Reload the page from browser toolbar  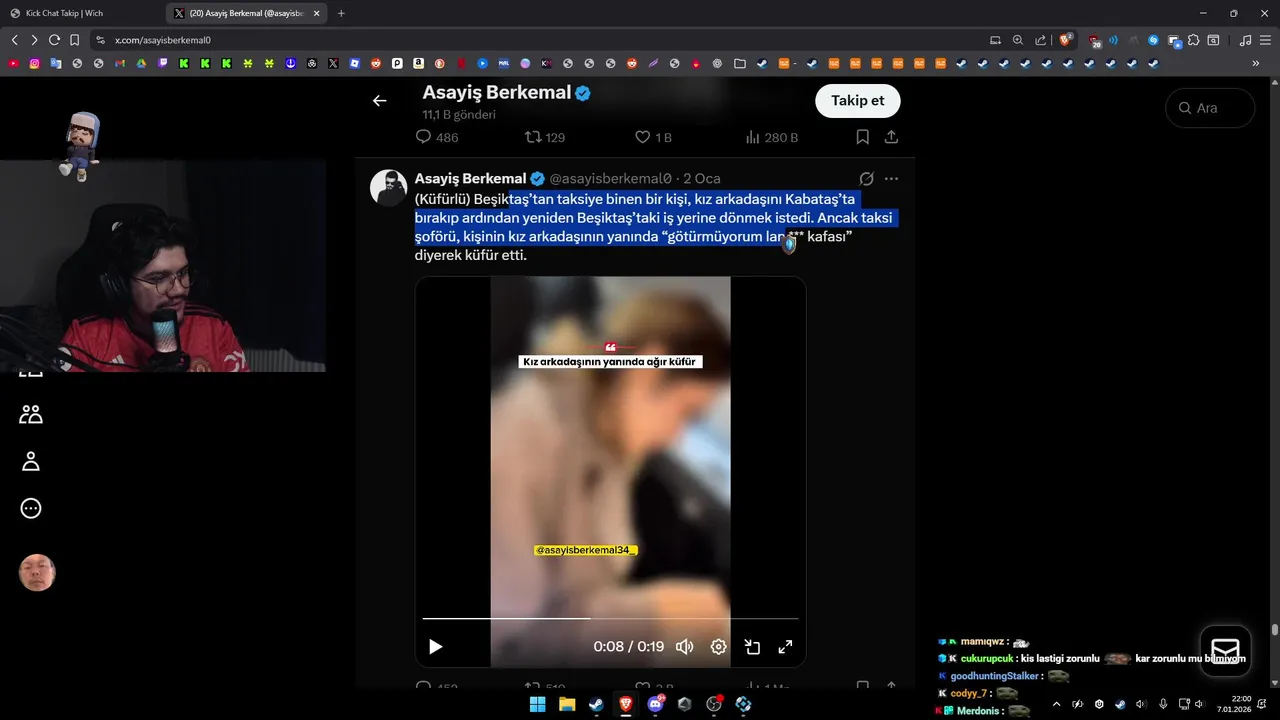coord(54,40)
